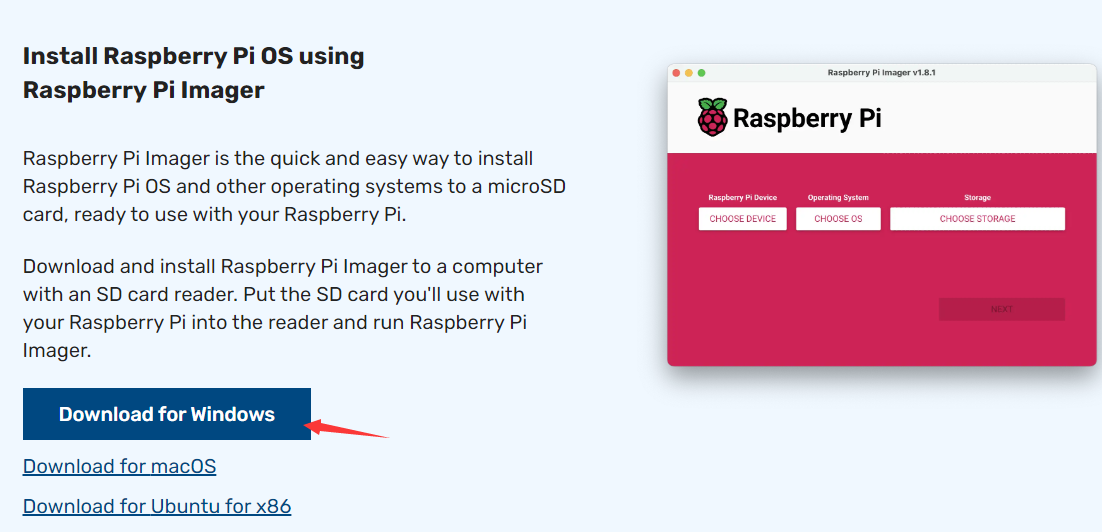Select the CHOOSE STORAGE button
The height and width of the screenshot is (532, 1102).
[x=977, y=219]
